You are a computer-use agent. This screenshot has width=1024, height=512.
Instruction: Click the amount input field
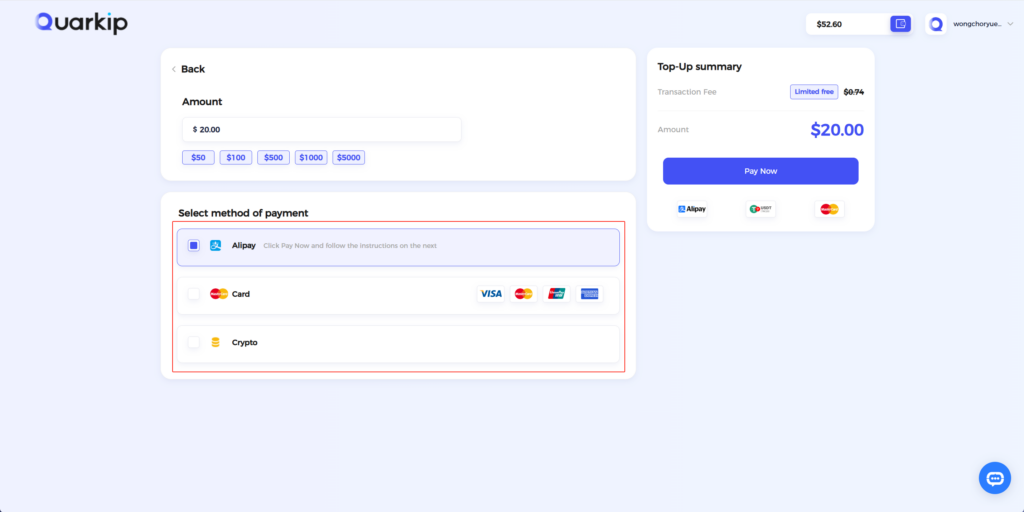coord(322,129)
